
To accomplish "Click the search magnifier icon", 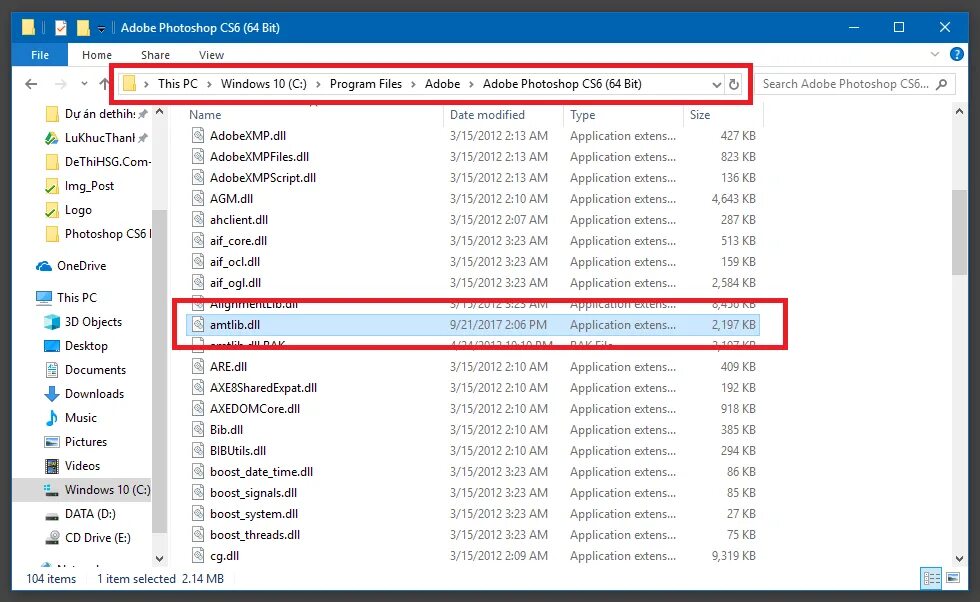I will pyautogui.click(x=942, y=84).
